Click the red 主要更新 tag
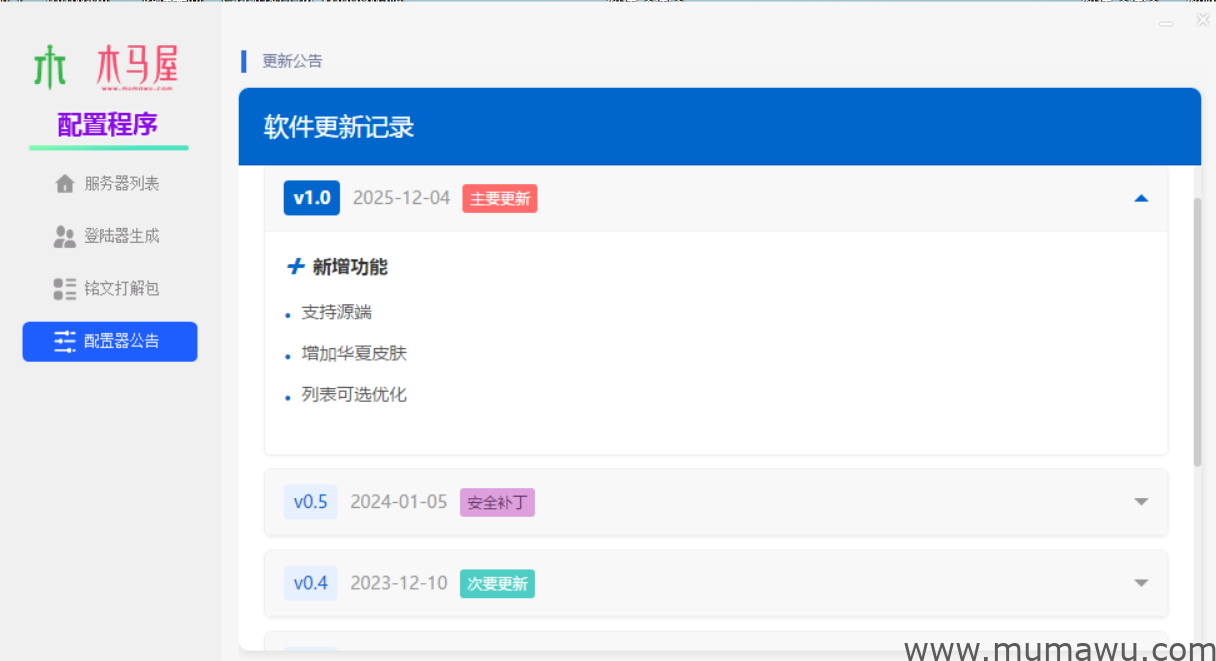The height and width of the screenshot is (661, 1216). tap(499, 198)
